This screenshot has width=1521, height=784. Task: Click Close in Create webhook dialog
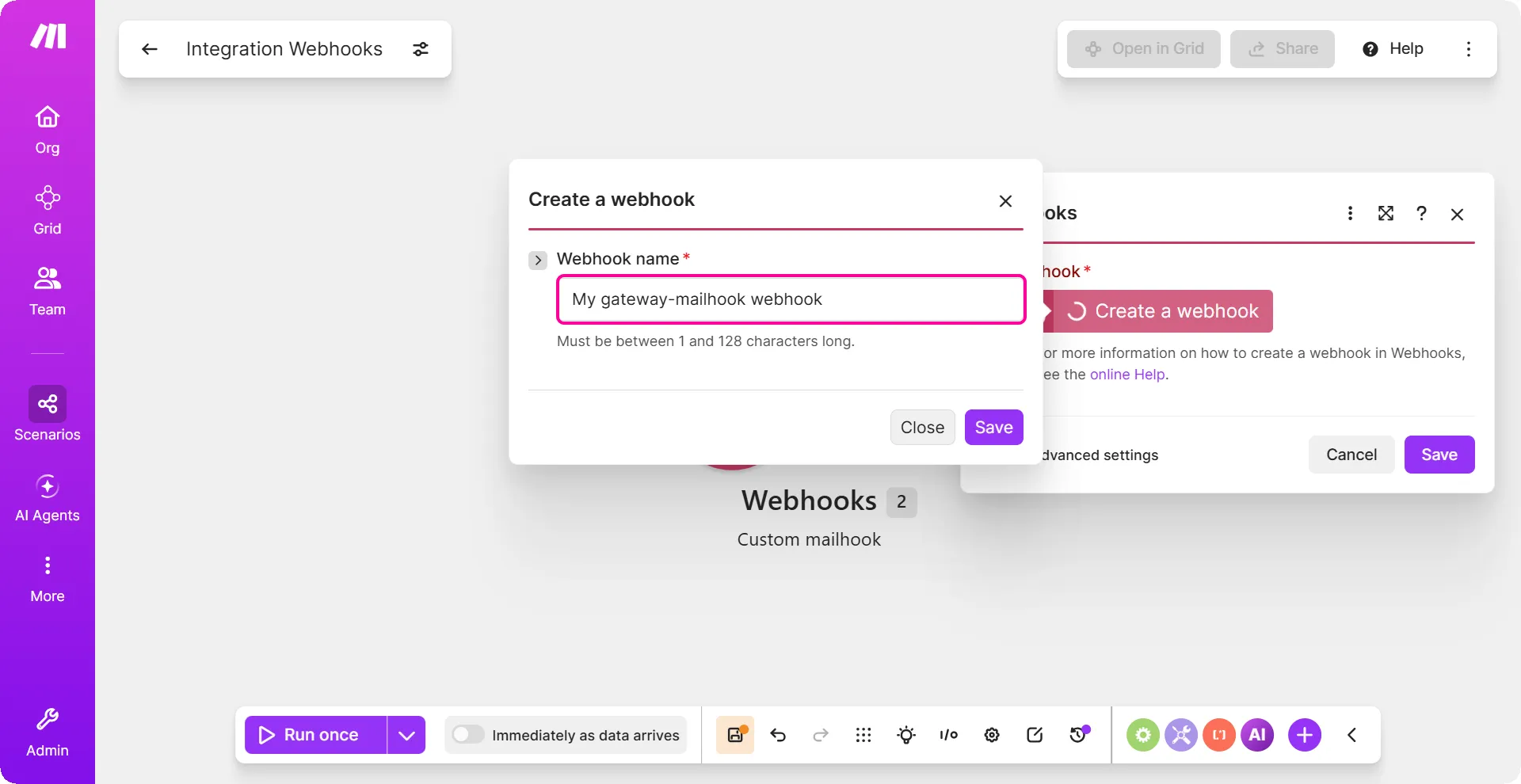click(x=922, y=428)
